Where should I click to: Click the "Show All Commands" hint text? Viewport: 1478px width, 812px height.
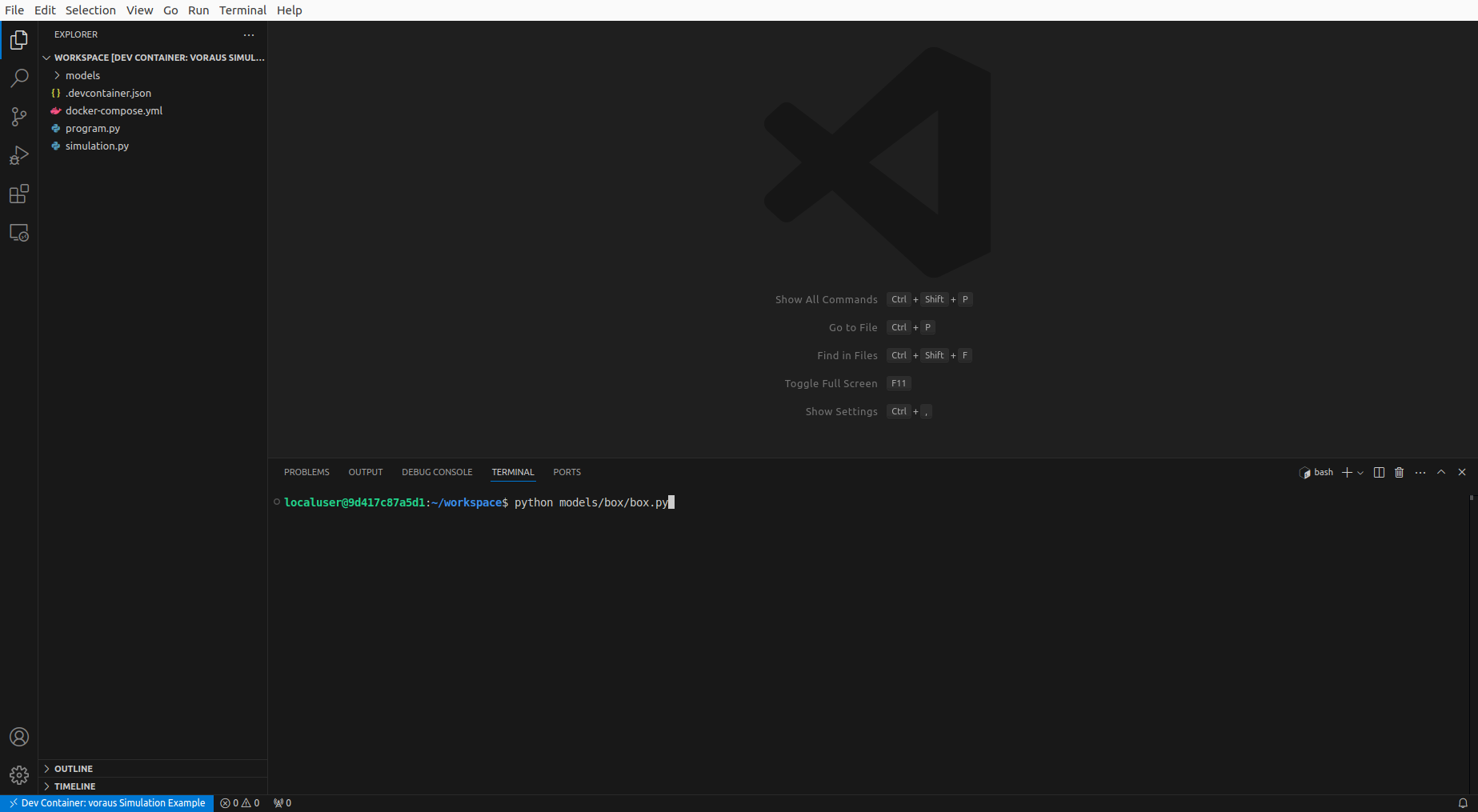click(827, 300)
